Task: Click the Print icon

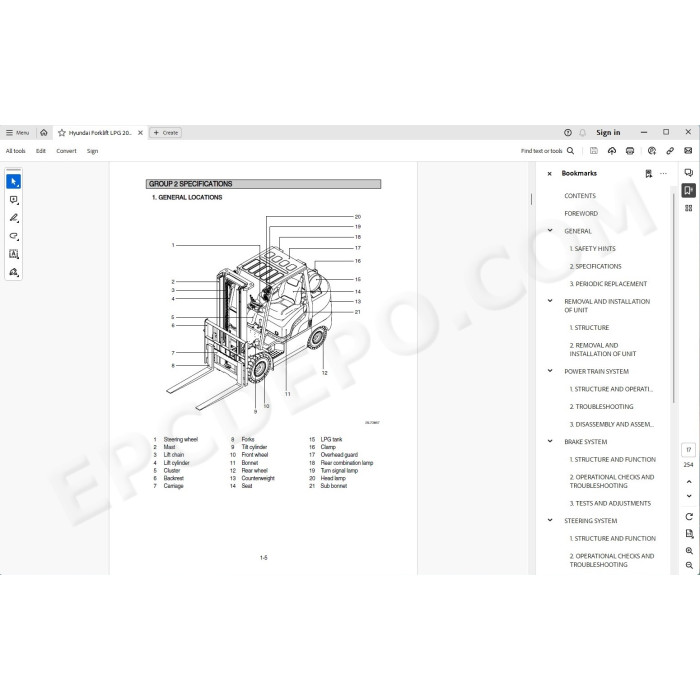Action: (630, 151)
